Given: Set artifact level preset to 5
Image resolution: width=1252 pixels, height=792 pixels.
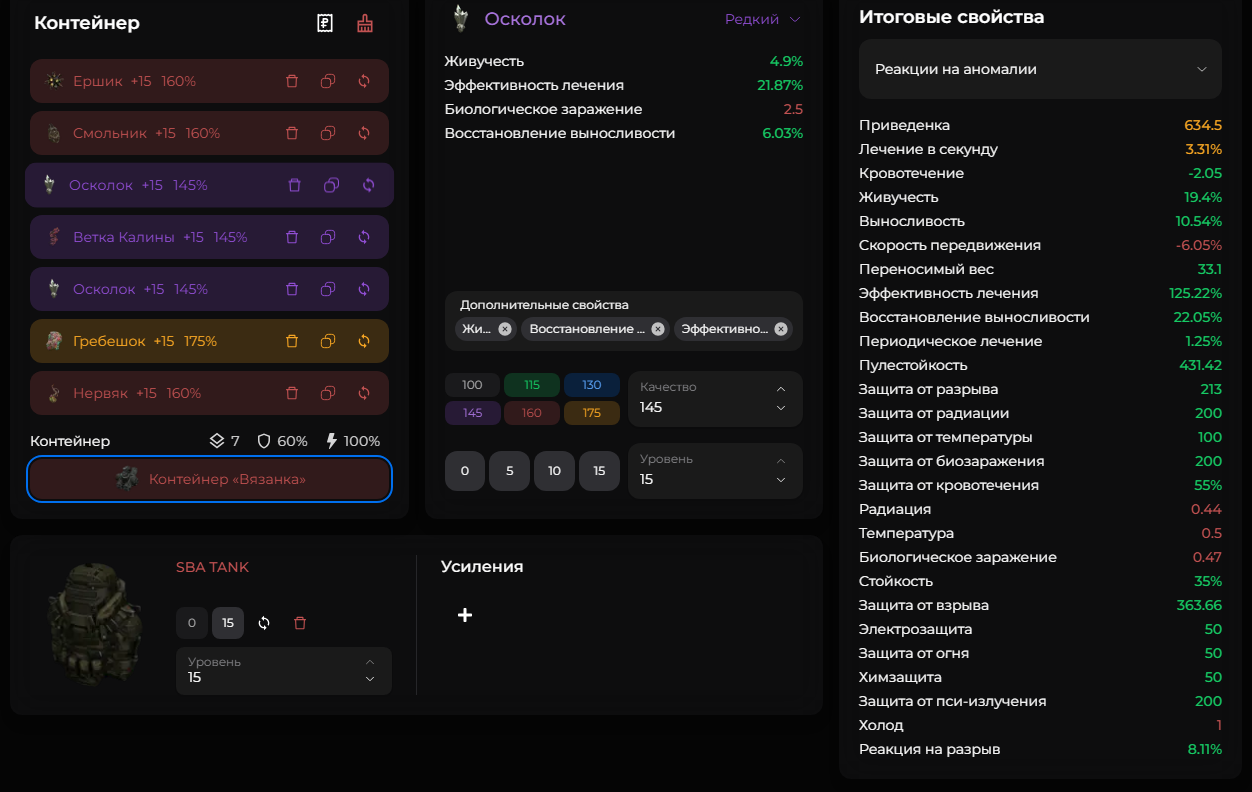Looking at the screenshot, I should 510,471.
